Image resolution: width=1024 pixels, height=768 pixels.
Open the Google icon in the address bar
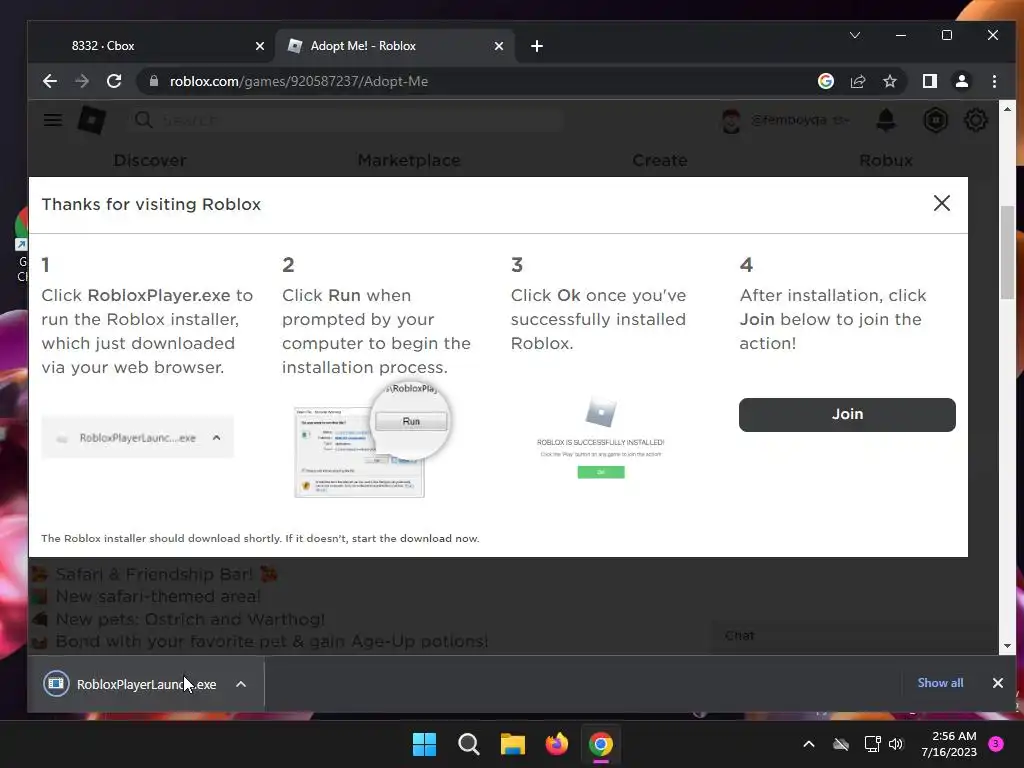pos(825,81)
